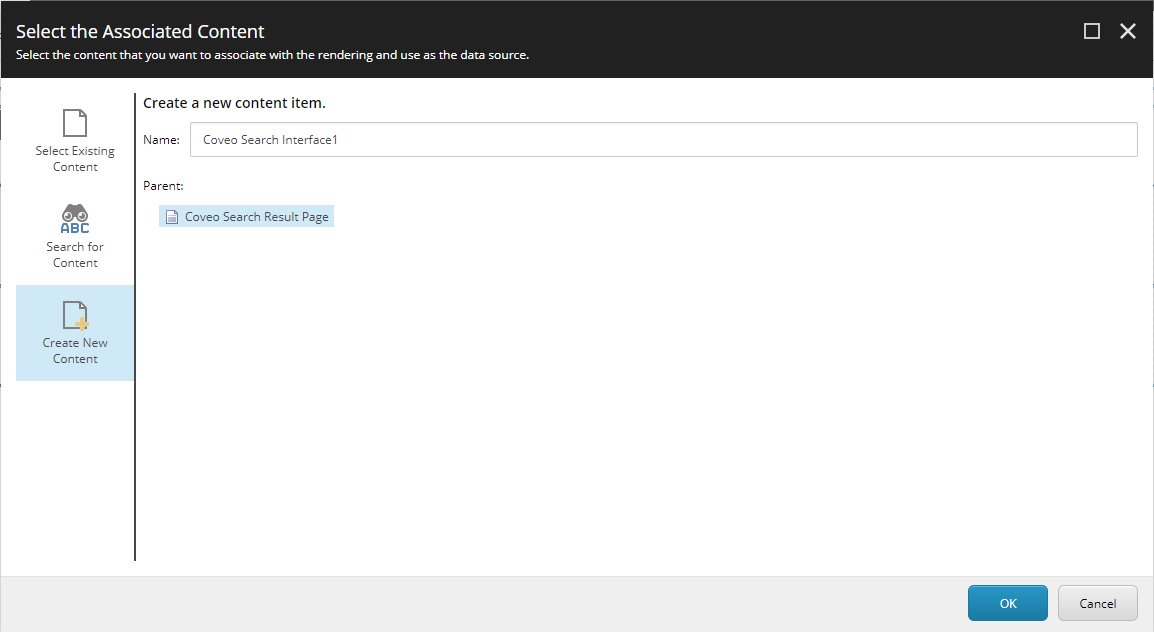
Task: Switch to Search for Content
Action: point(75,237)
